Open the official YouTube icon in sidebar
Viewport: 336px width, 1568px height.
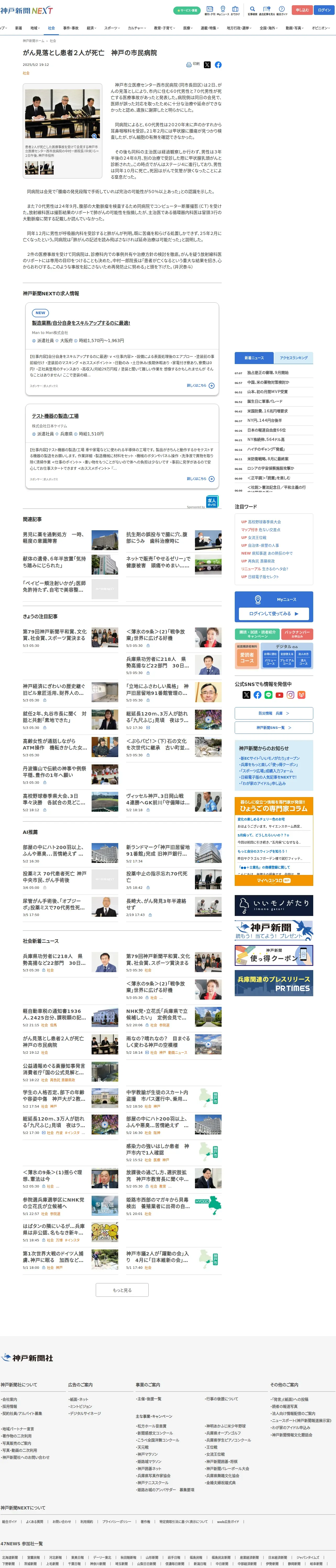(279, 695)
